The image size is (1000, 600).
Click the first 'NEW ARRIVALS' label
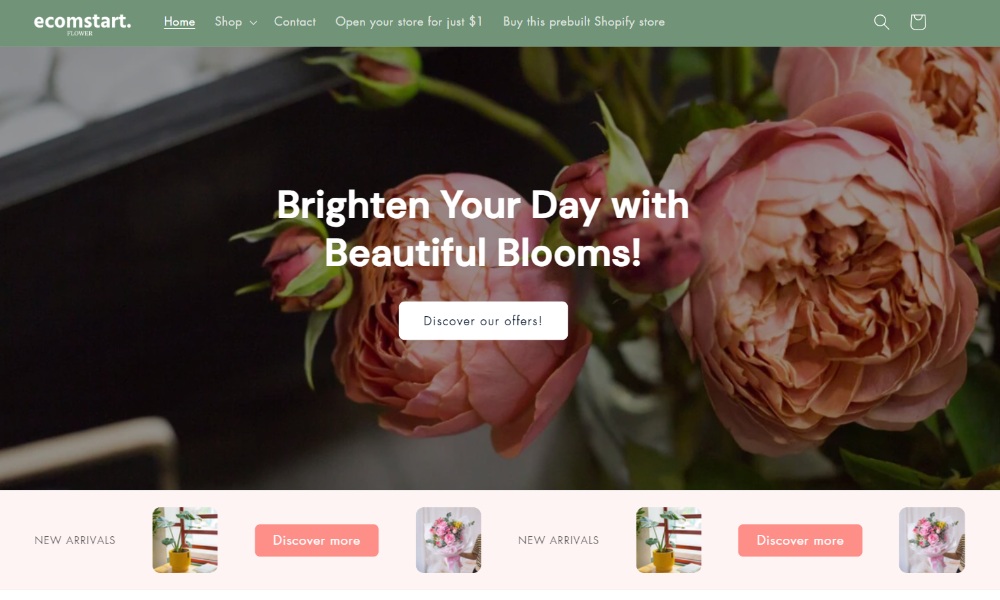75,540
